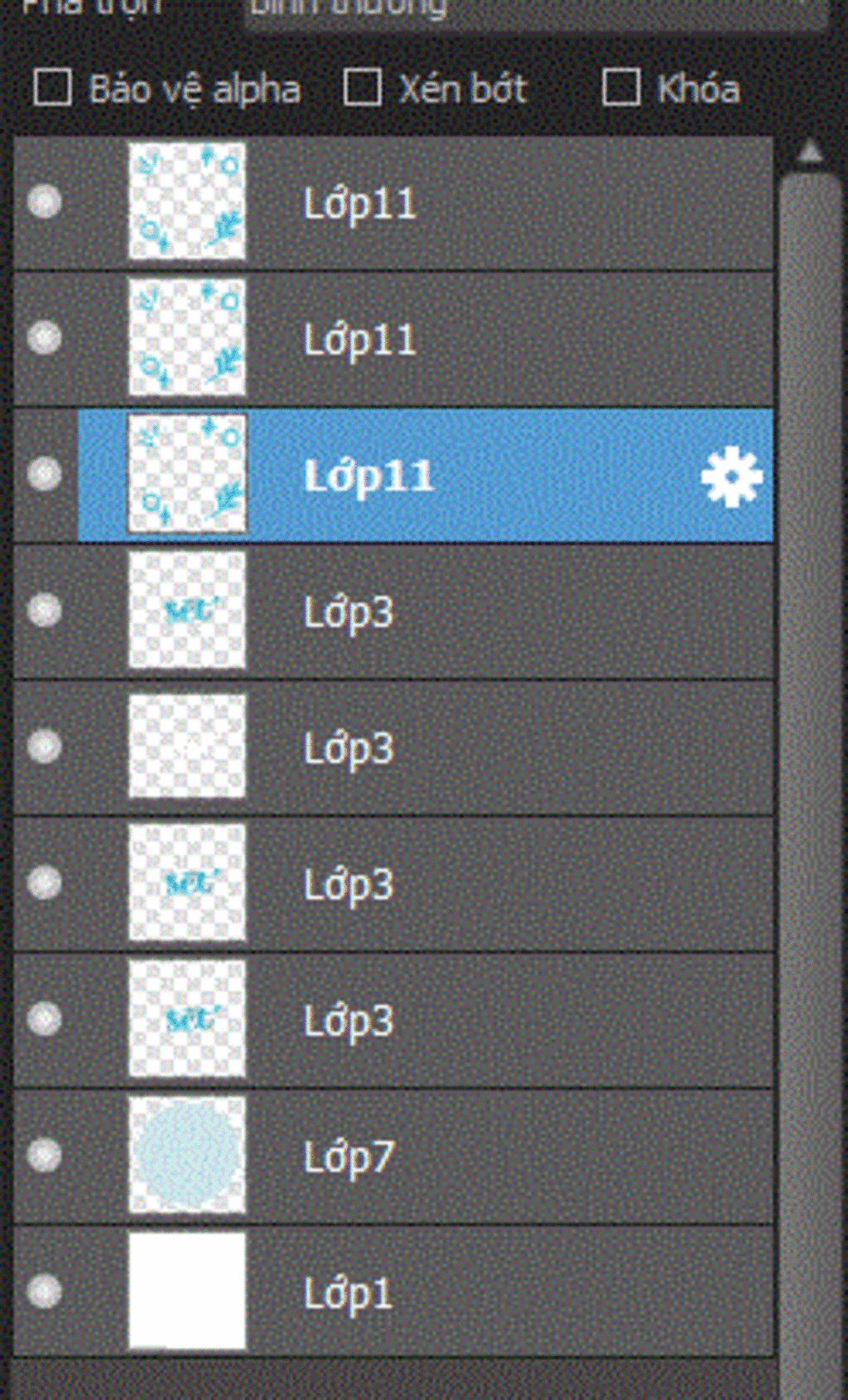Click the empty transparent Lớp3 thumbnail
Image resolution: width=848 pixels, height=1400 pixels.
187,746
